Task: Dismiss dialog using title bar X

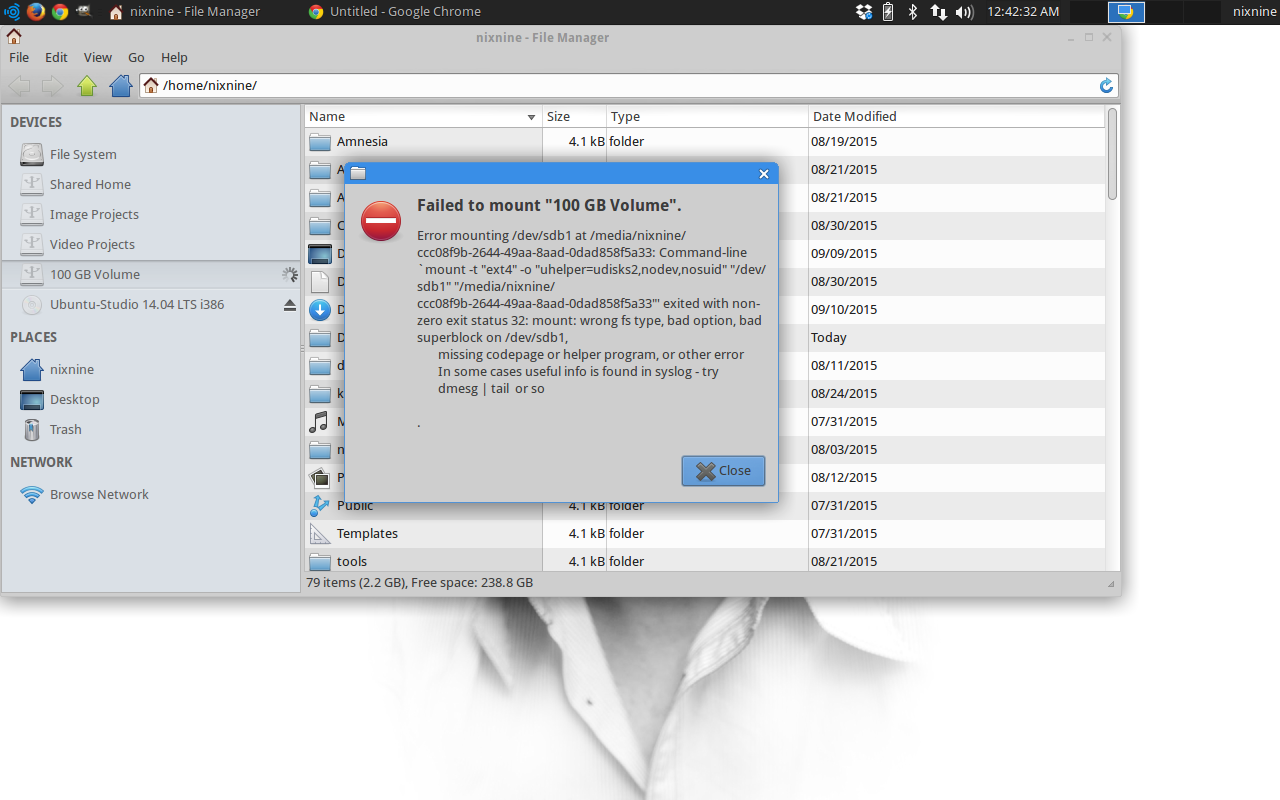Action: pos(764,174)
